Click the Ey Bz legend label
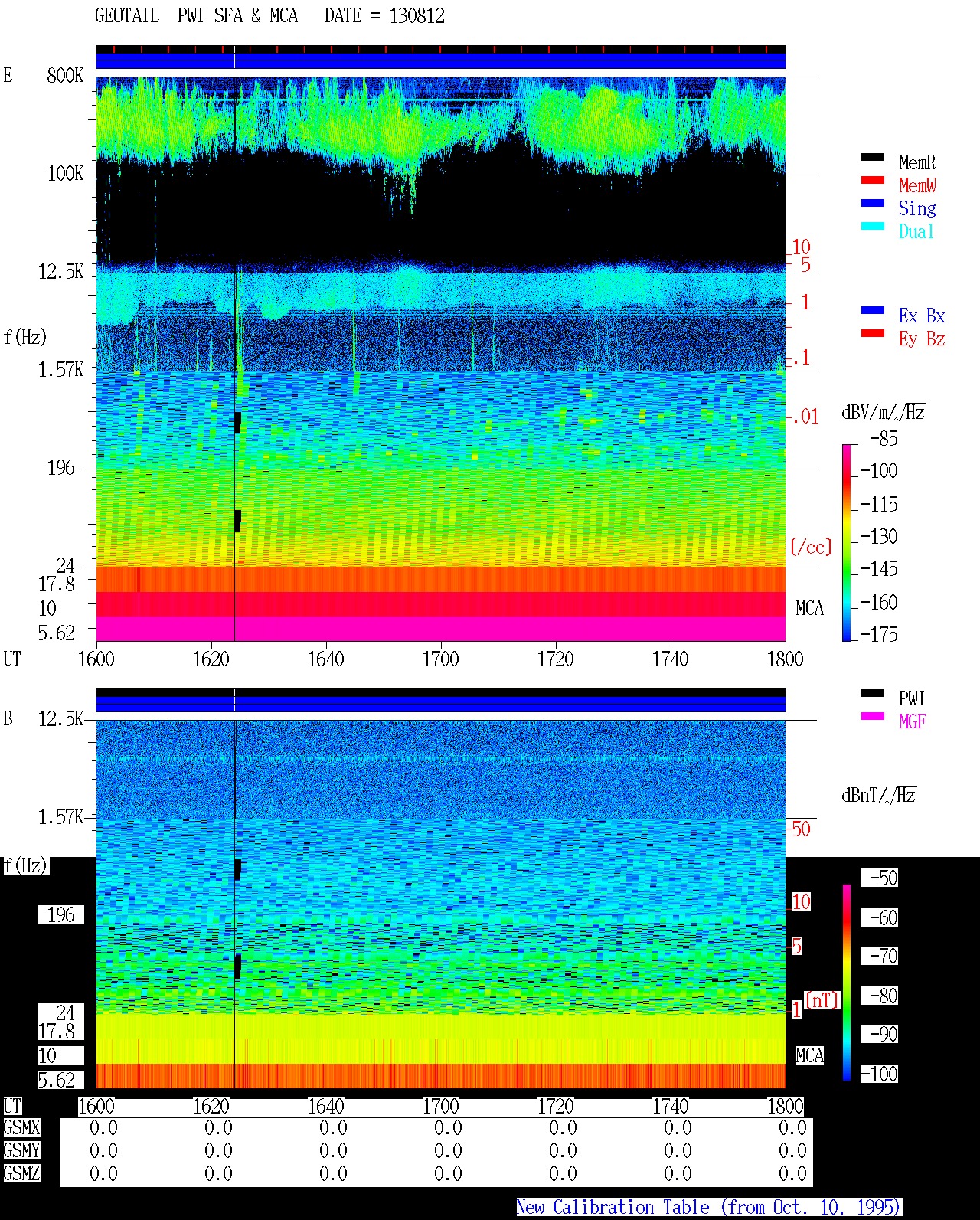This screenshot has height=1220, width=980. point(922,339)
